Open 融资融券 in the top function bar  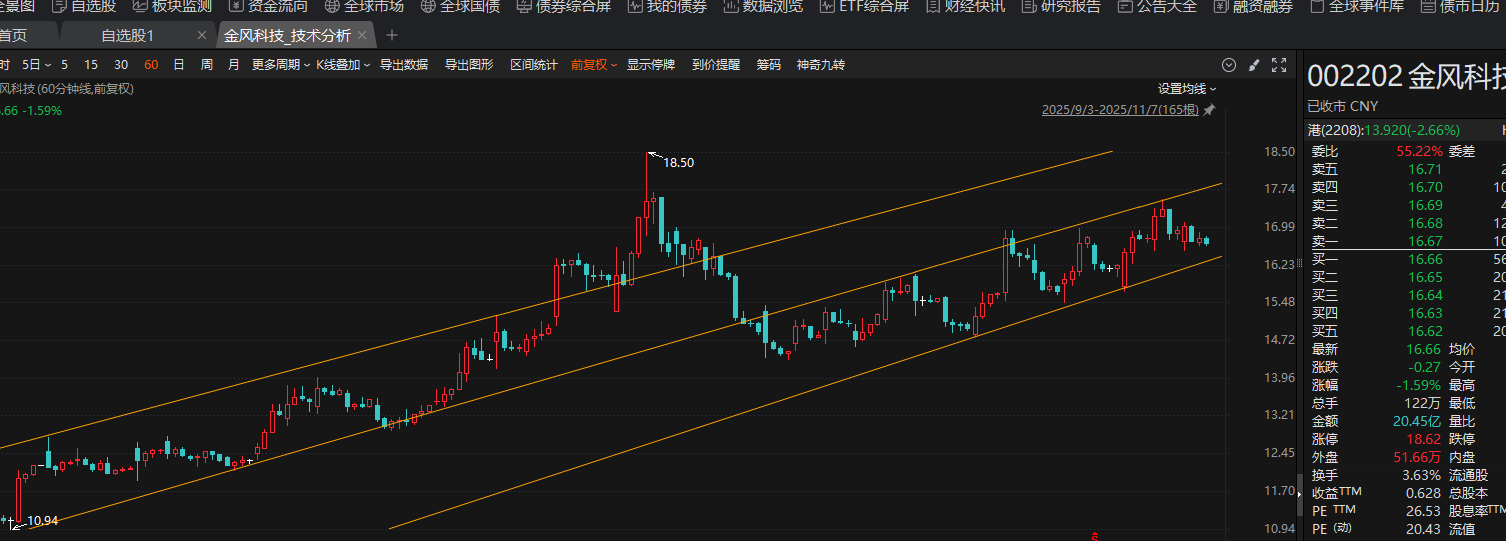click(x=1254, y=6)
